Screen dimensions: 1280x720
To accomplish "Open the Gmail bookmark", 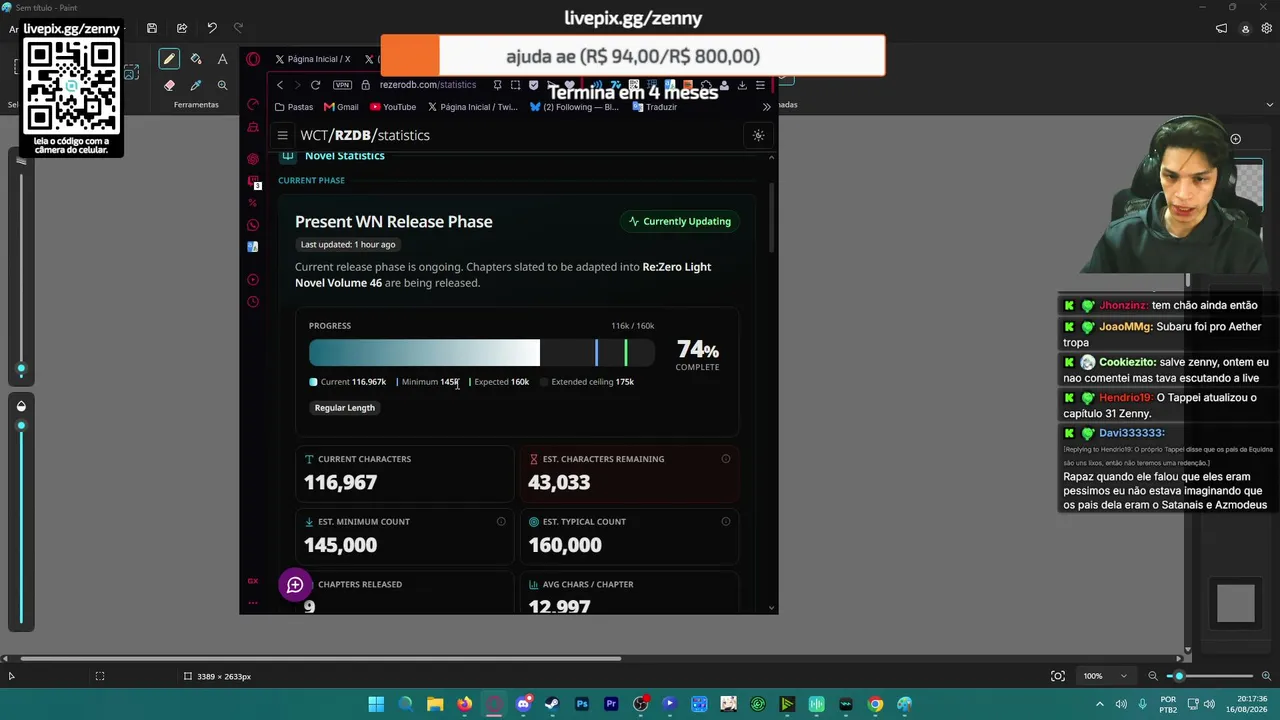I will (340, 107).
